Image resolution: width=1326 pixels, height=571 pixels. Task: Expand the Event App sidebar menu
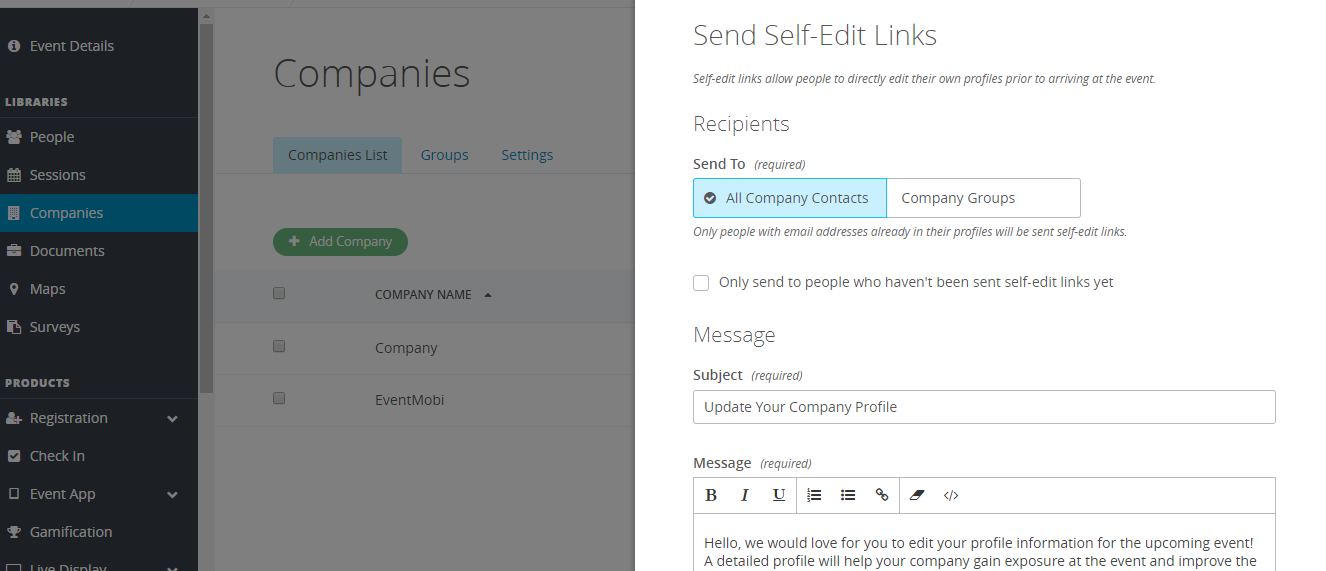172,494
